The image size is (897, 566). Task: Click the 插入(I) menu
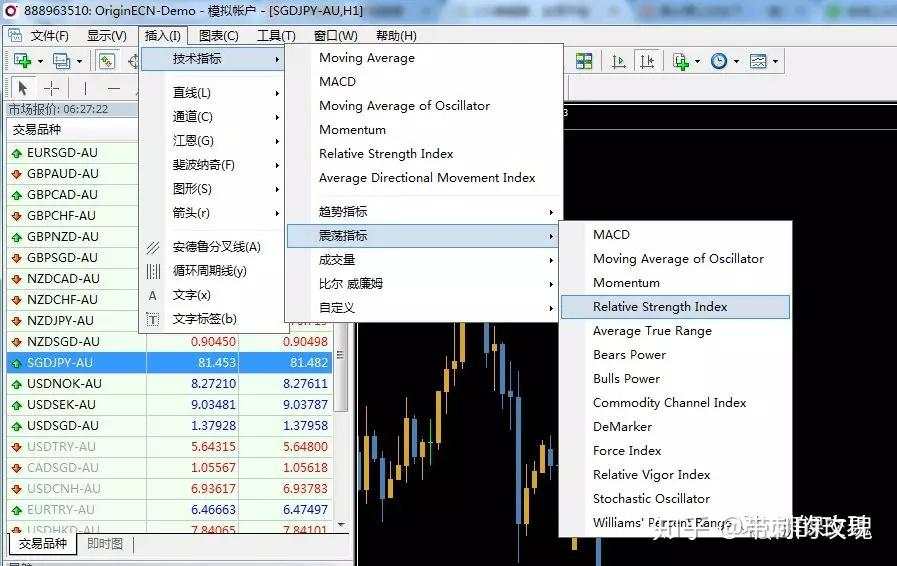click(163, 36)
